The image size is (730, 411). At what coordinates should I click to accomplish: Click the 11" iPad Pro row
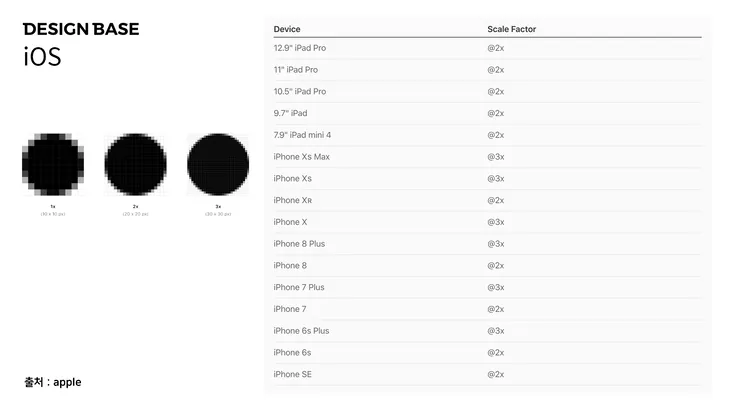[x=487, y=70]
